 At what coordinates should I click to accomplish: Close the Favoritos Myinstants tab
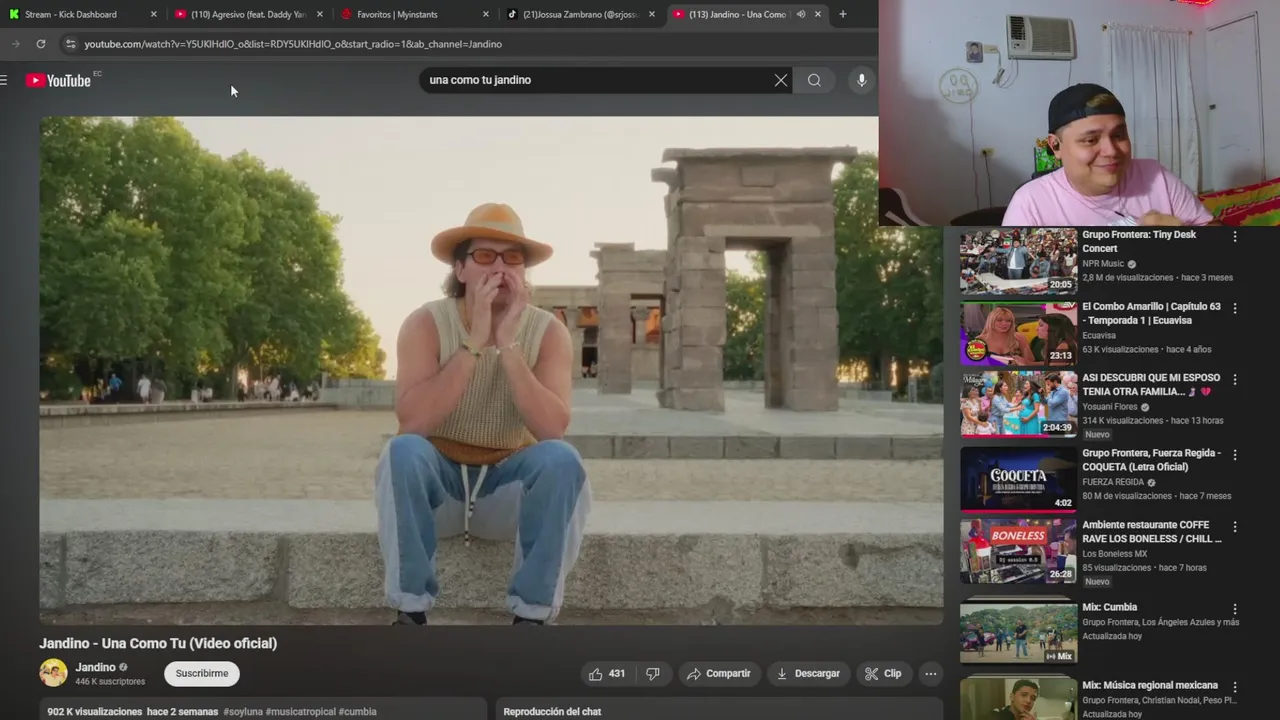(486, 14)
